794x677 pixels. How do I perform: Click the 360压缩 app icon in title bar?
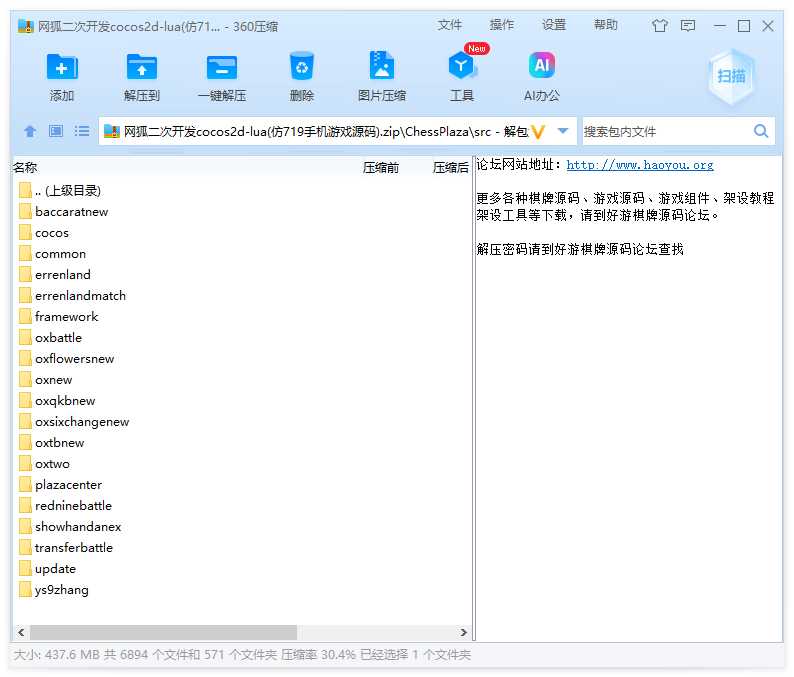pos(25,26)
